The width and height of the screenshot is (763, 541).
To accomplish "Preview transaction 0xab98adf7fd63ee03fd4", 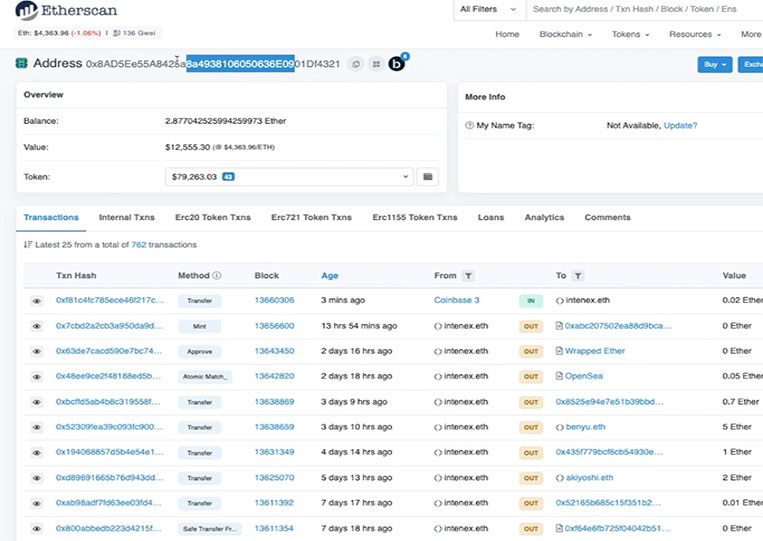I will tap(36, 504).
